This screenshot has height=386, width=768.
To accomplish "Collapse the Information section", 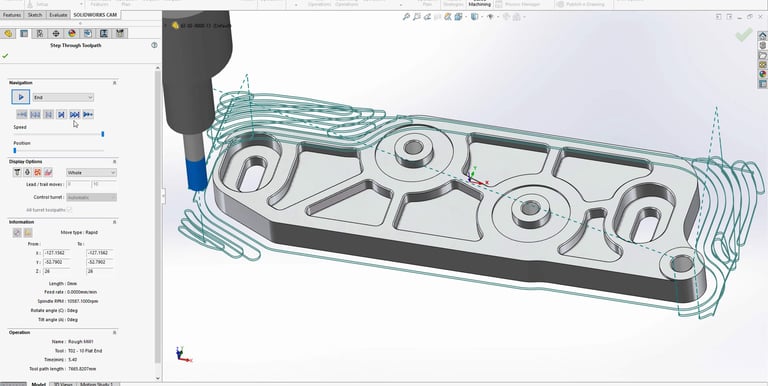I will pyautogui.click(x=115, y=222).
